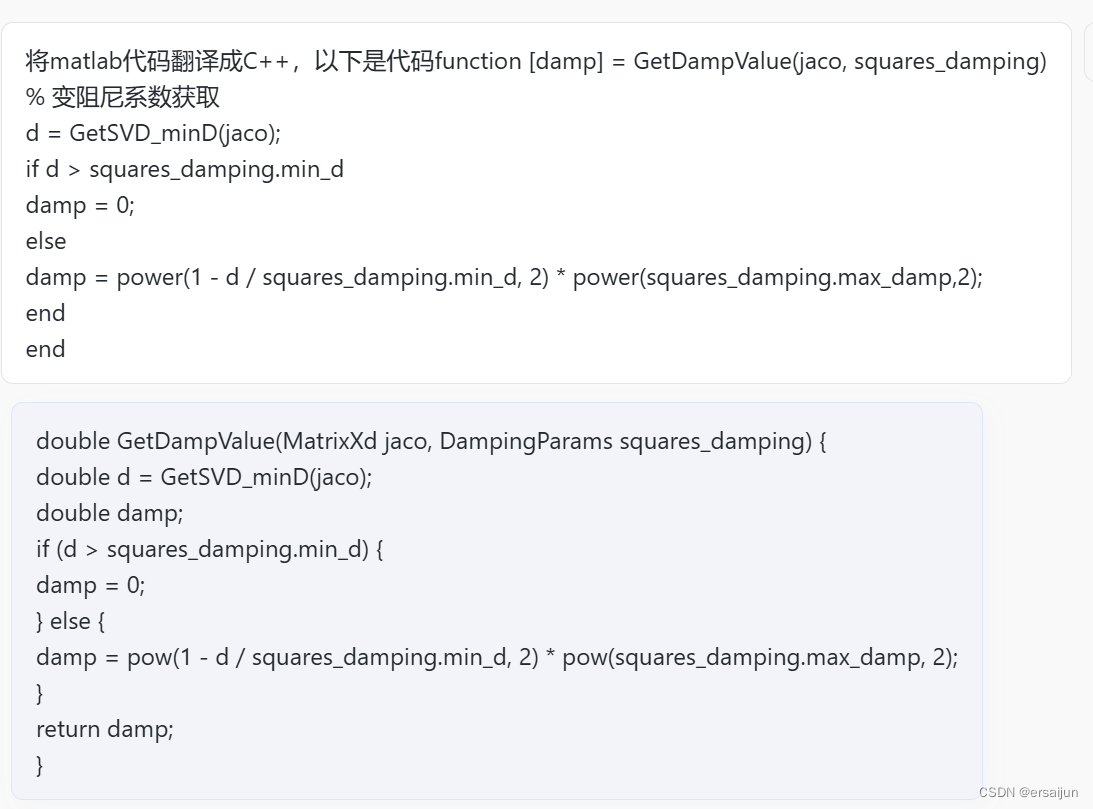
Task: Click the partial card at the top right corner
Action: pos(1087,50)
